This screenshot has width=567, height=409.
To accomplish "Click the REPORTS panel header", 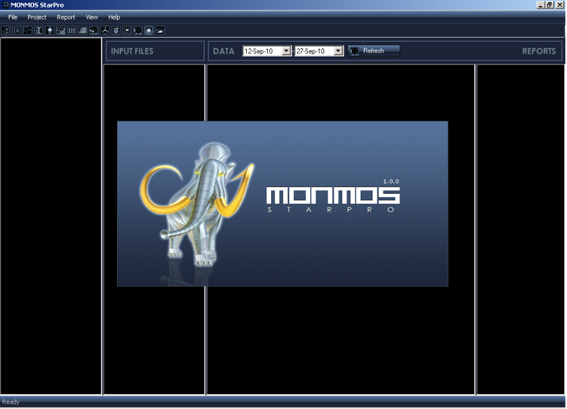I will click(x=538, y=51).
